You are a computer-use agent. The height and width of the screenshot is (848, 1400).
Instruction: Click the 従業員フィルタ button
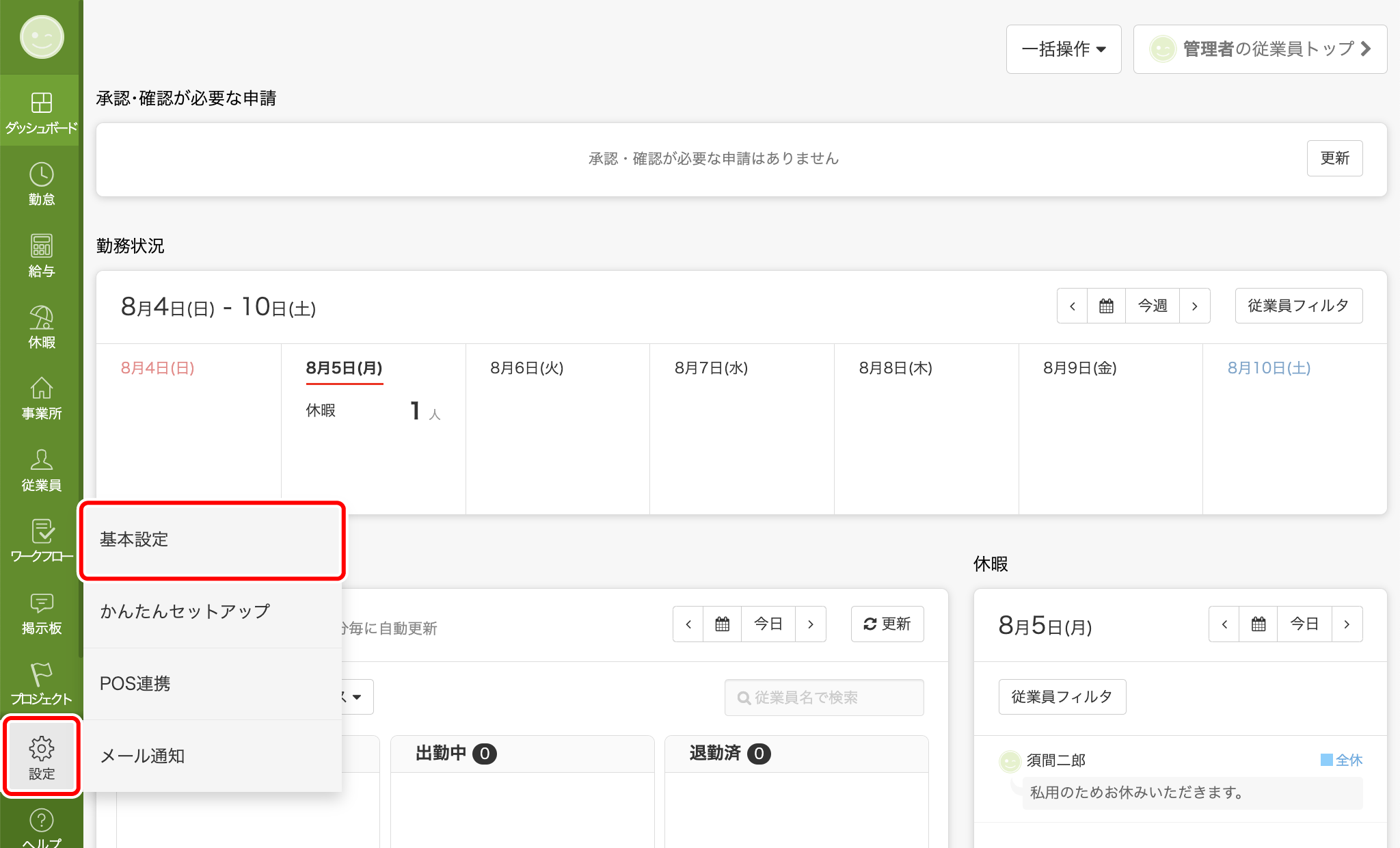[1298, 306]
